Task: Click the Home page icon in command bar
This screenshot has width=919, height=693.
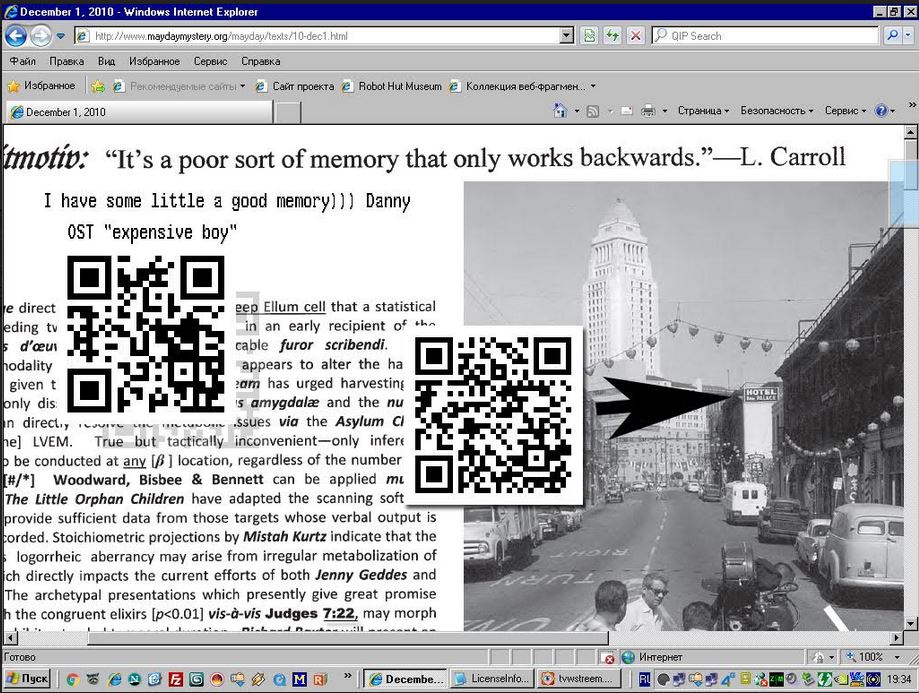Action: [x=560, y=110]
